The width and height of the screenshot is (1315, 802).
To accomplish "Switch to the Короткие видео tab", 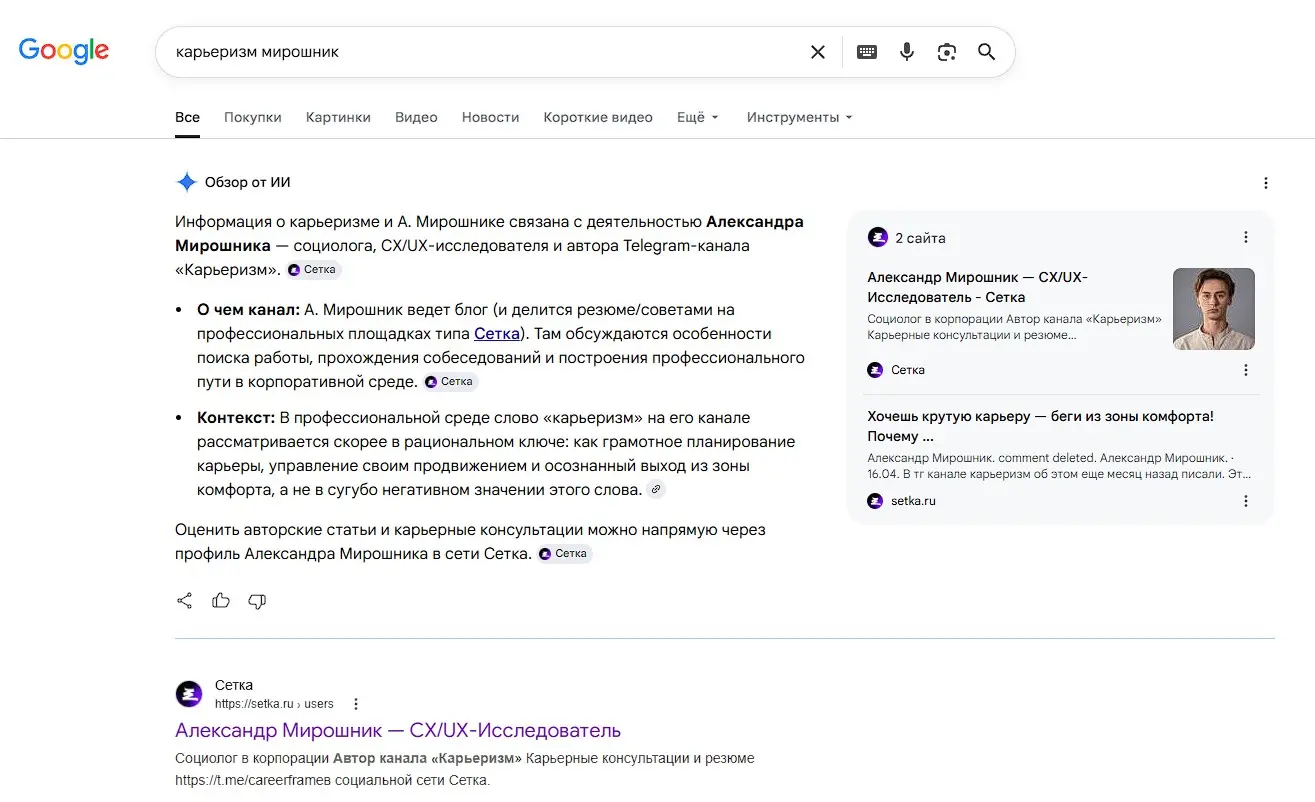I will pyautogui.click(x=598, y=117).
